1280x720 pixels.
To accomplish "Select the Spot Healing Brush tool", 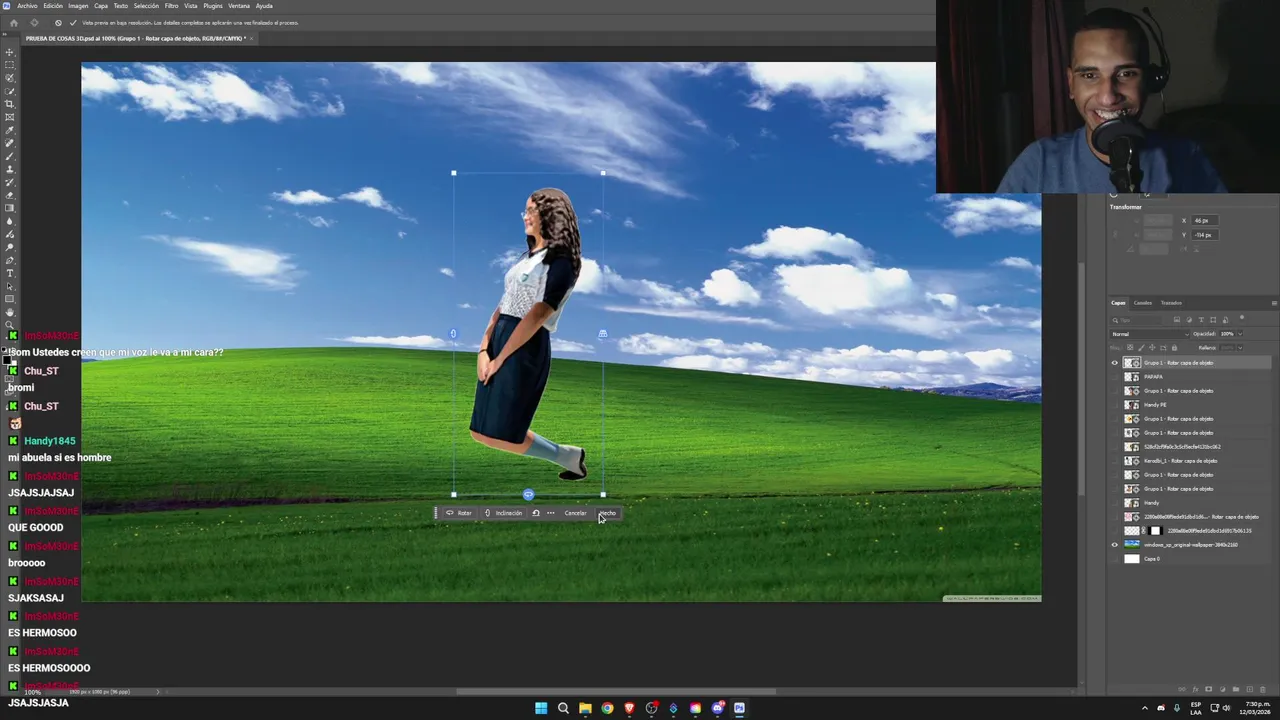I will click(x=10, y=143).
